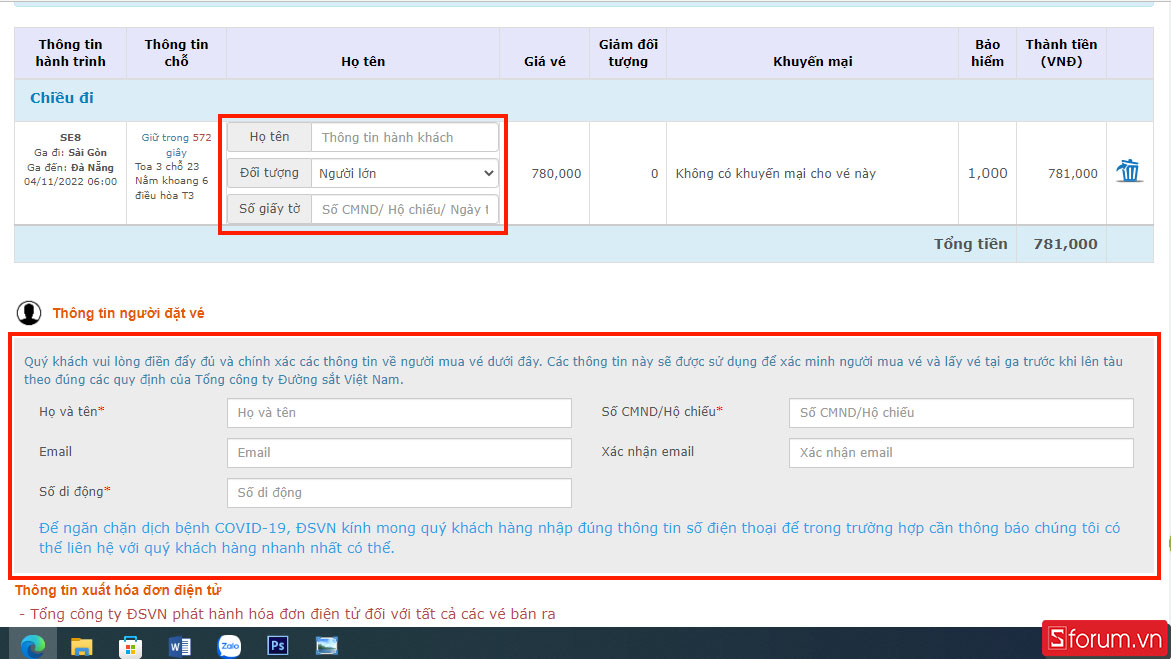Focus the Xác nhận email field
1171x659 pixels.
[960, 452]
